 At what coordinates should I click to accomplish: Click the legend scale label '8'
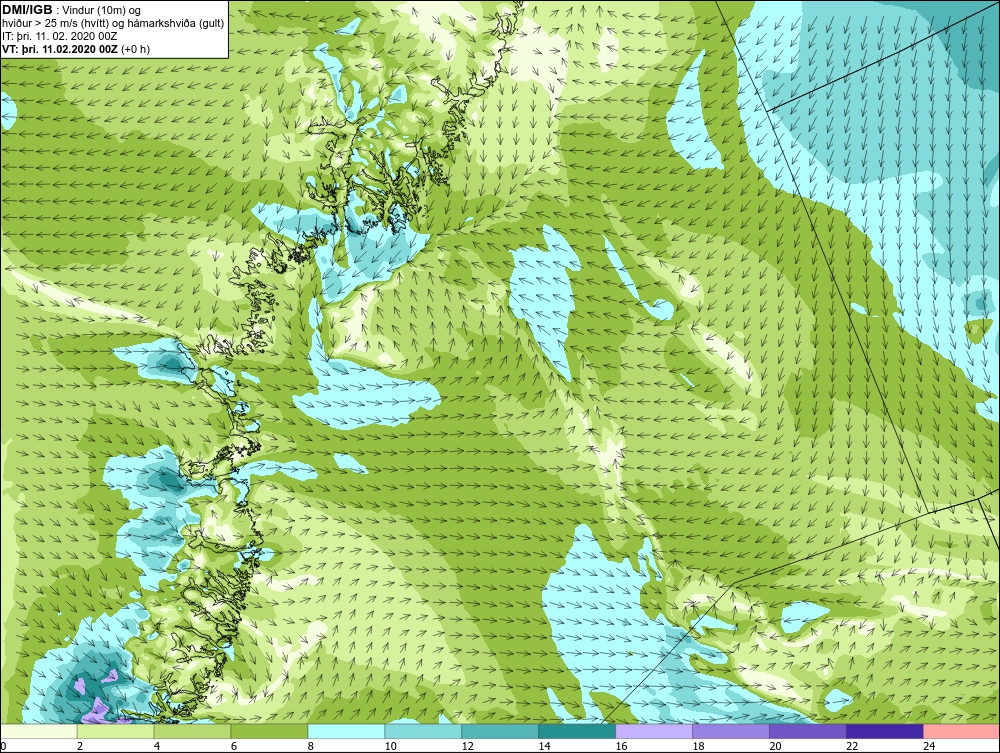(x=311, y=746)
